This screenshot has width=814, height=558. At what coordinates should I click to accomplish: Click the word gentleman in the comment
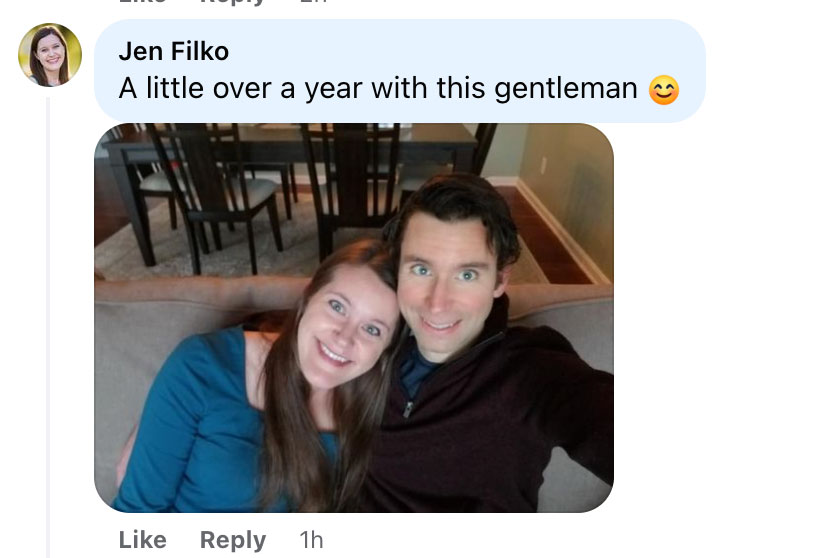(566, 89)
